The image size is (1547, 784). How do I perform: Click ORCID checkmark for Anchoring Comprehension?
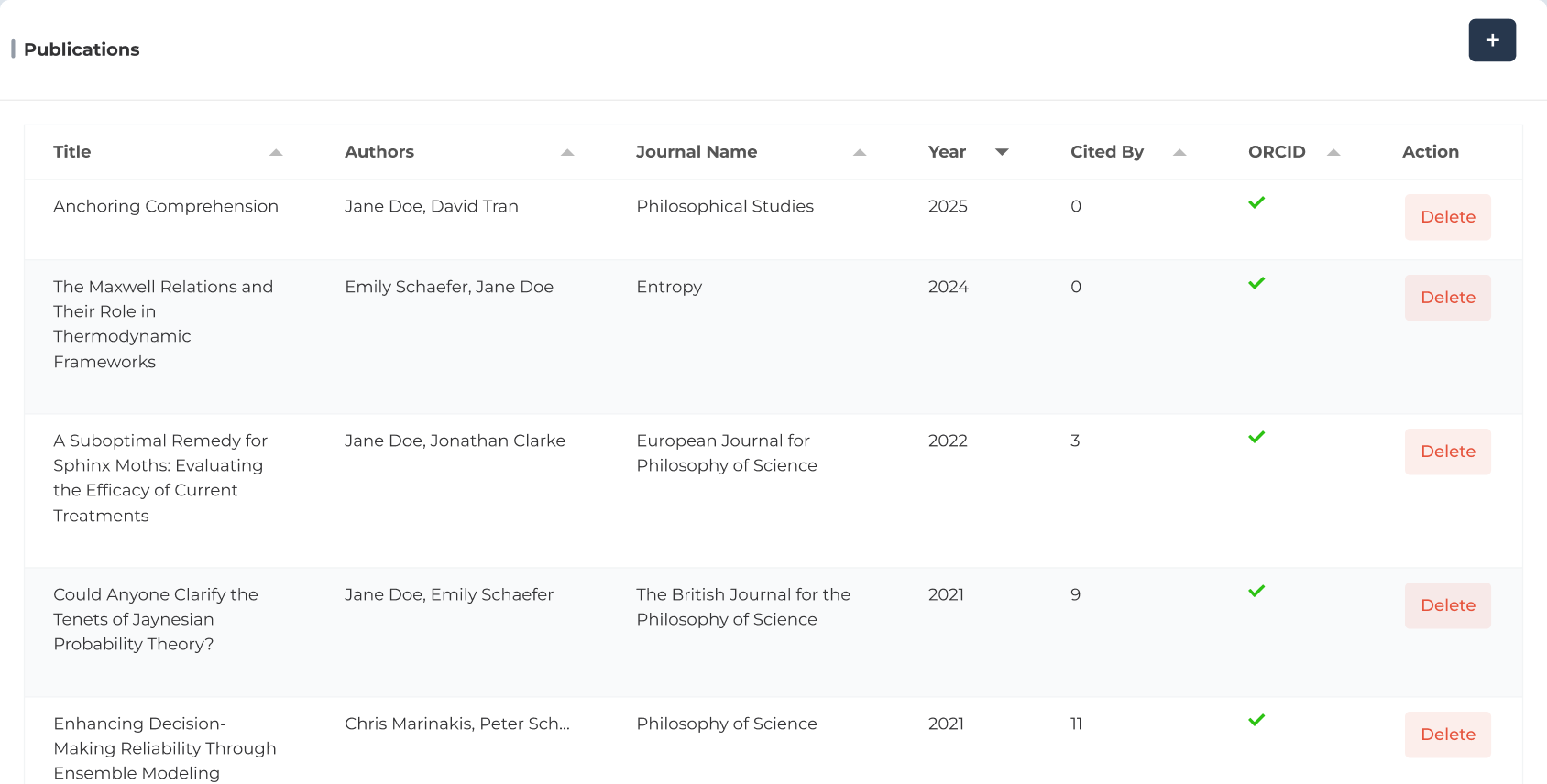1256,202
